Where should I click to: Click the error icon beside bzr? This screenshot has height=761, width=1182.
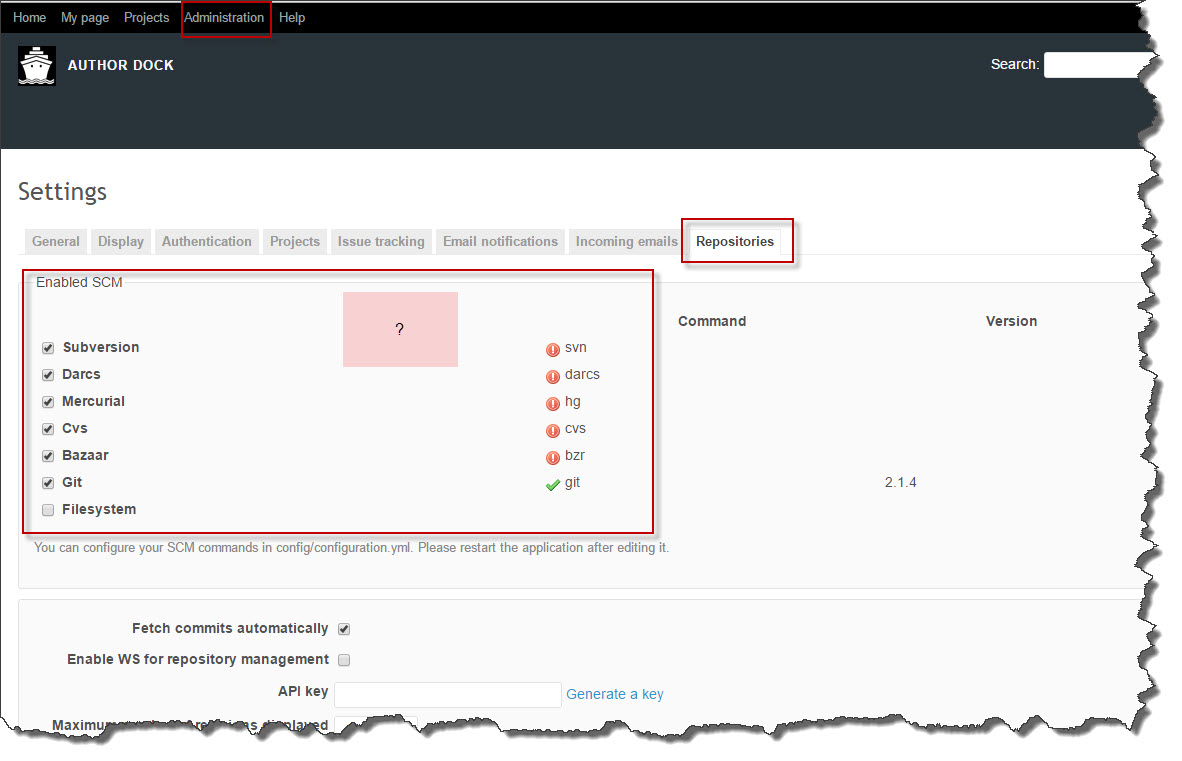click(553, 457)
